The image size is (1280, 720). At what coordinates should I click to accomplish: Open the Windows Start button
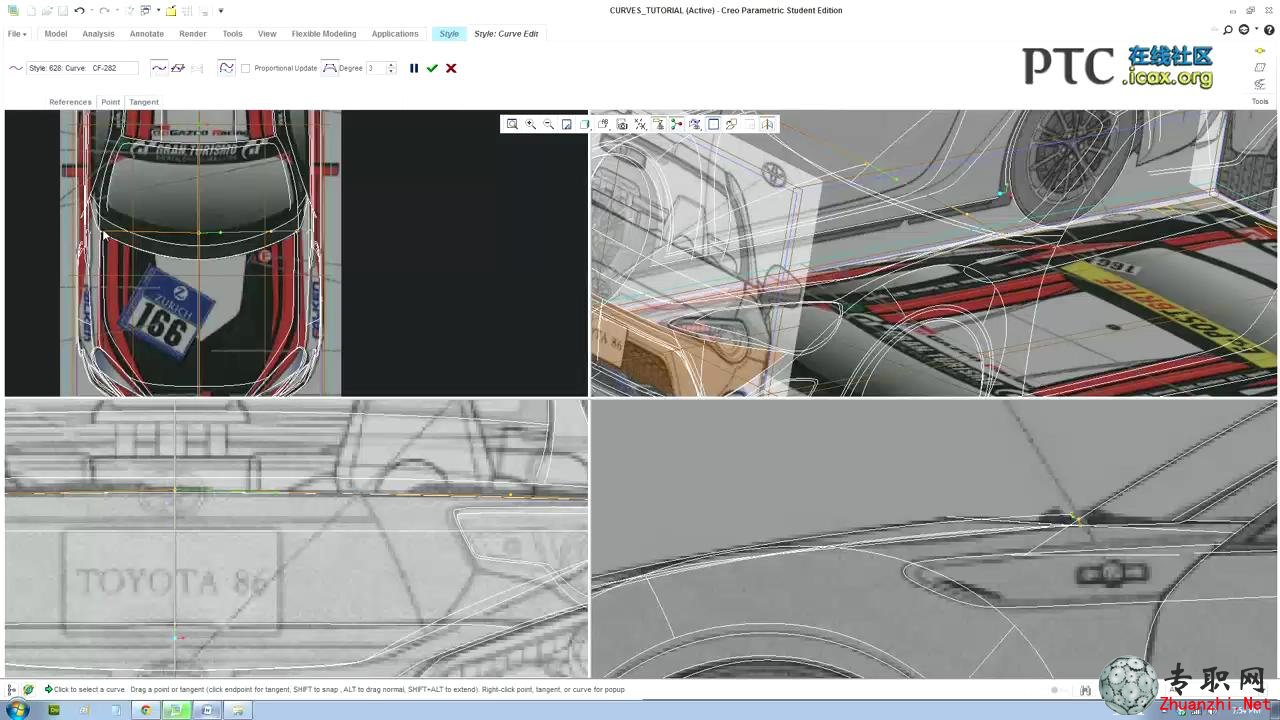[17, 710]
